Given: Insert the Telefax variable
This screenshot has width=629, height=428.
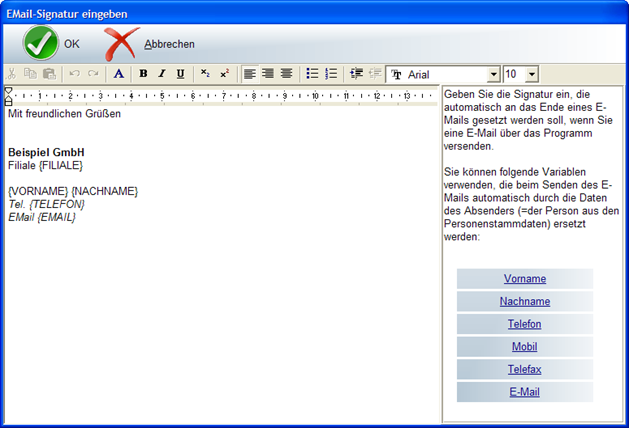Looking at the screenshot, I should [525, 369].
